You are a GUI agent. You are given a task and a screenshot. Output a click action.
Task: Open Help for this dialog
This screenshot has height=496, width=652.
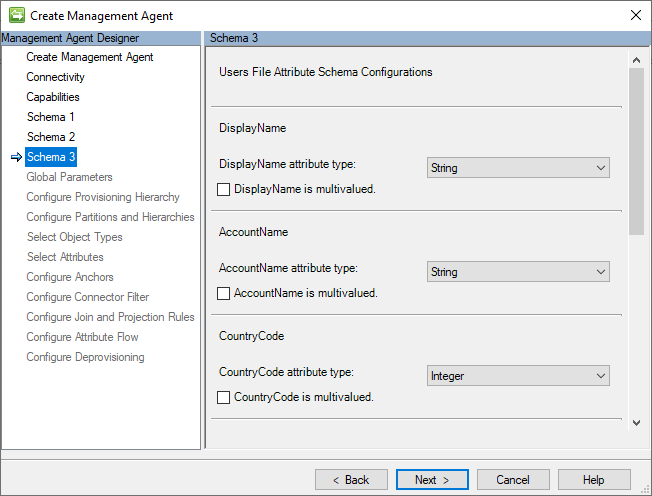click(594, 480)
